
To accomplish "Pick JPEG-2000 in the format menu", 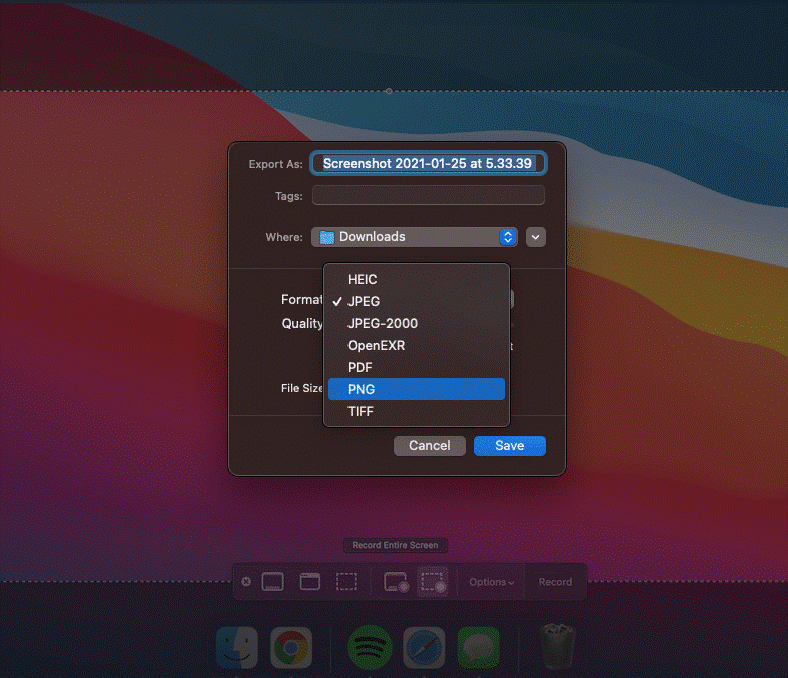I will point(416,324).
